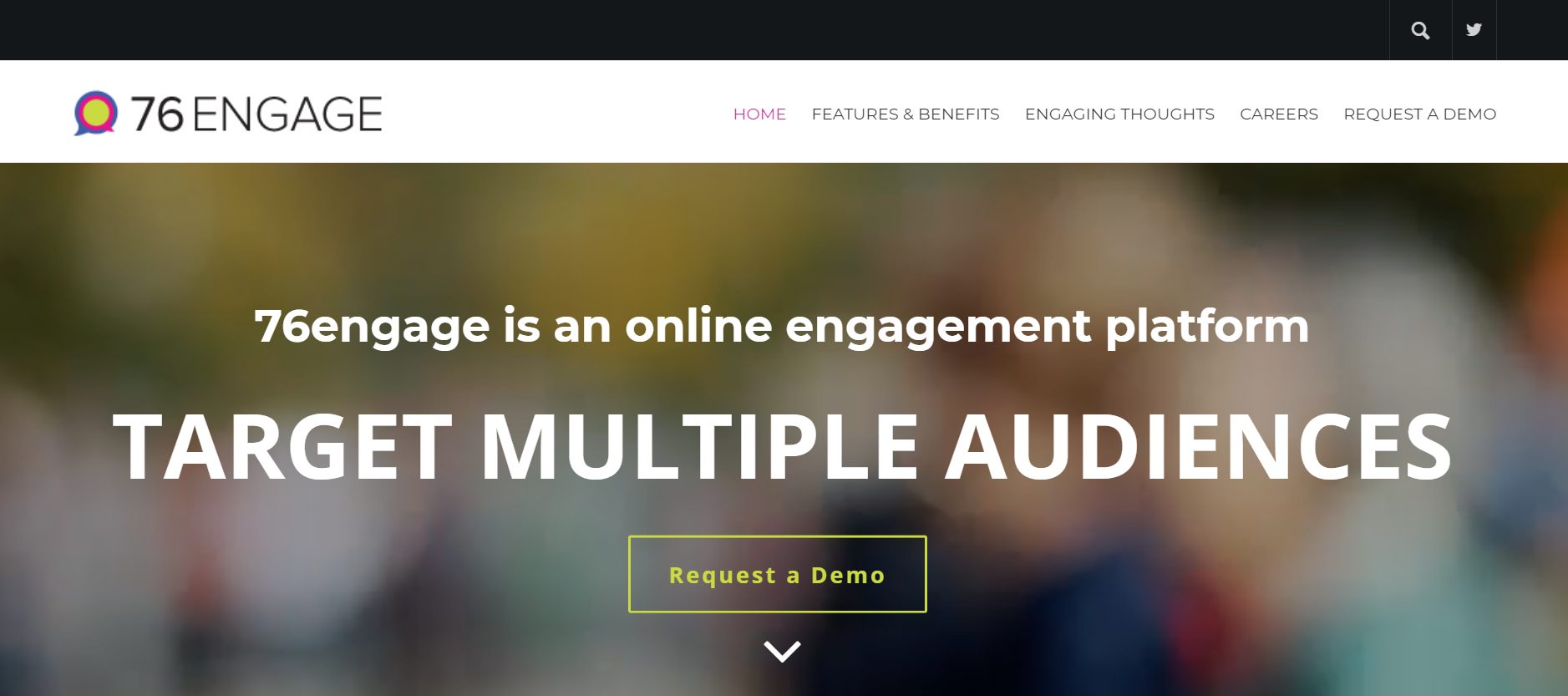The image size is (1568, 696).
Task: Click the 76 ENGAGE wordmark text
Action: tap(256, 114)
